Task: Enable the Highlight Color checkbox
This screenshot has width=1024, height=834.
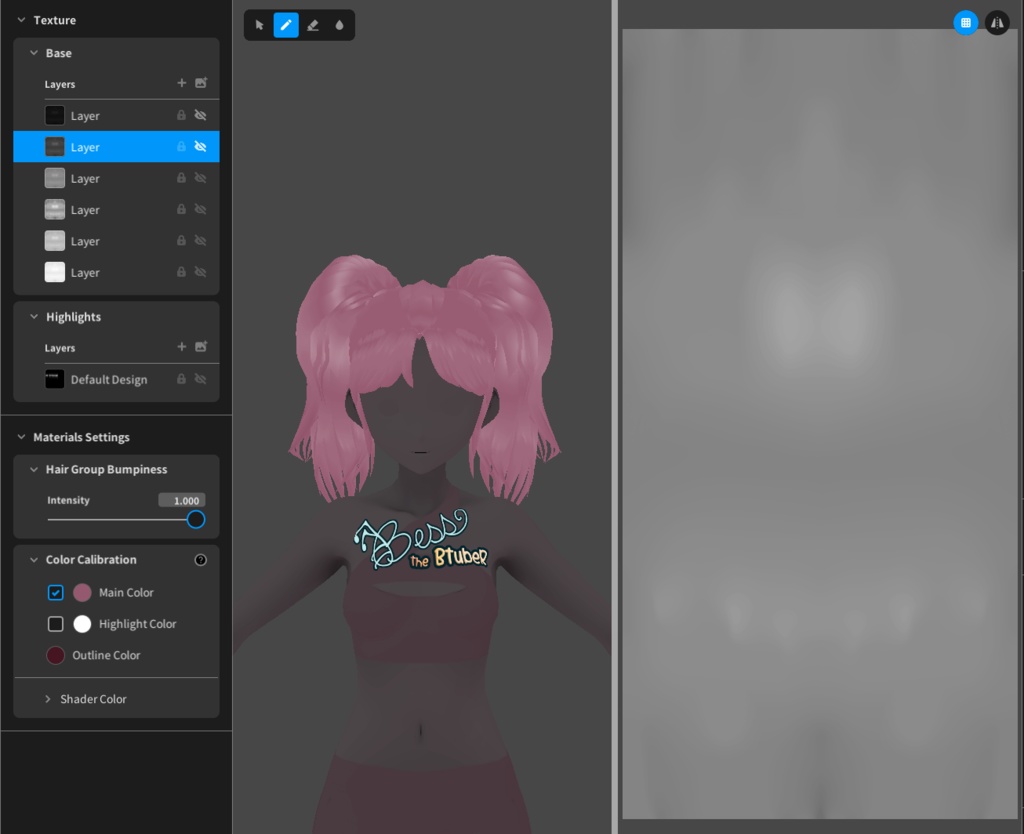Action: click(x=55, y=623)
